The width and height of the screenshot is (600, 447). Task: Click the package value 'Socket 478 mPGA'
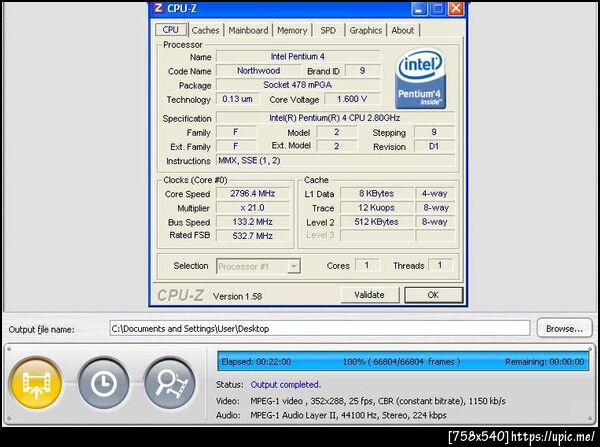click(298, 85)
